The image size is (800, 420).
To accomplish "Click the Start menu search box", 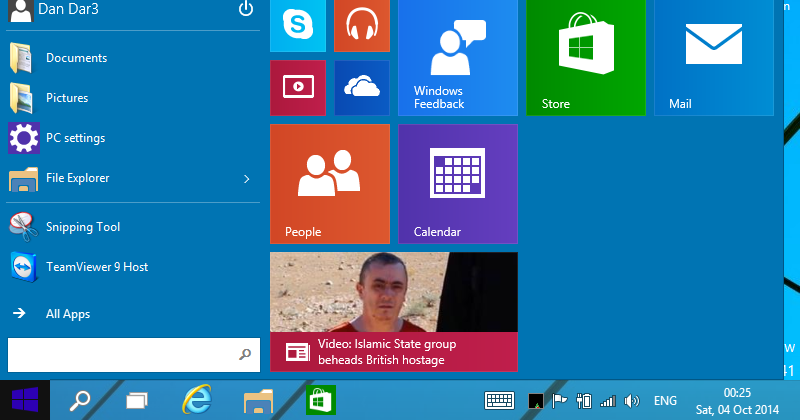I will (134, 355).
